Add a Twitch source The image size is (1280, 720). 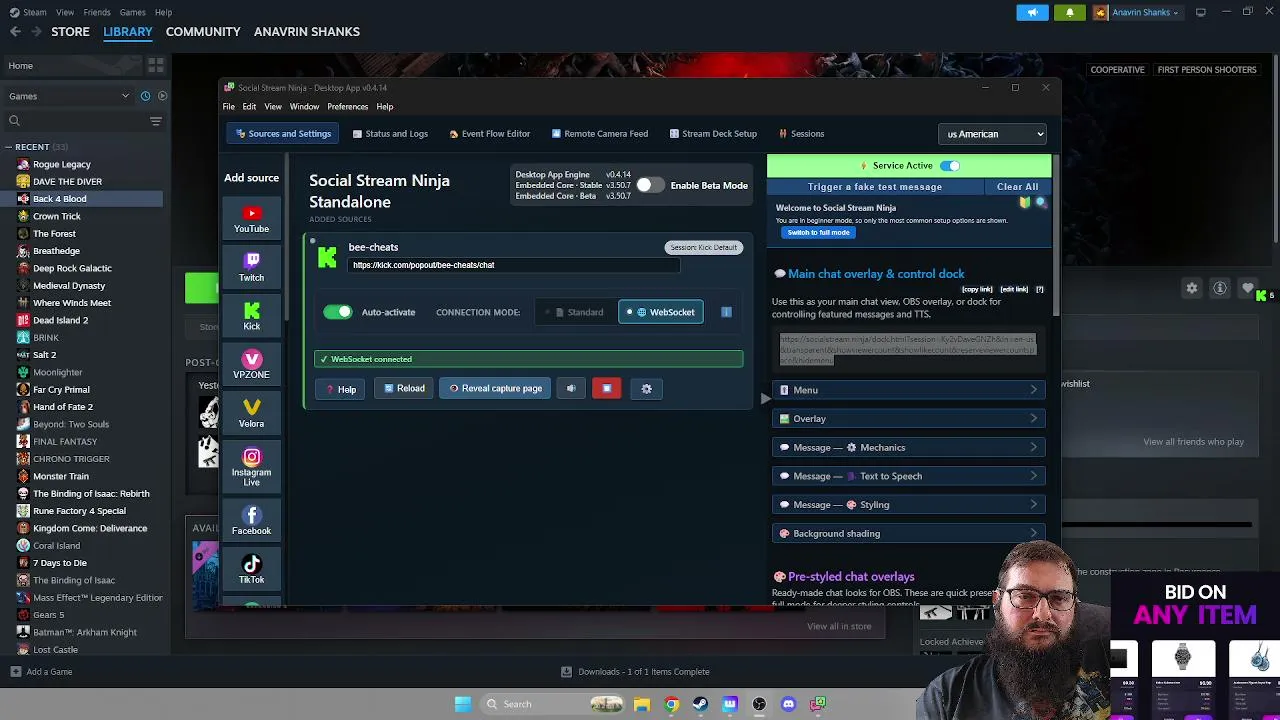point(251,267)
